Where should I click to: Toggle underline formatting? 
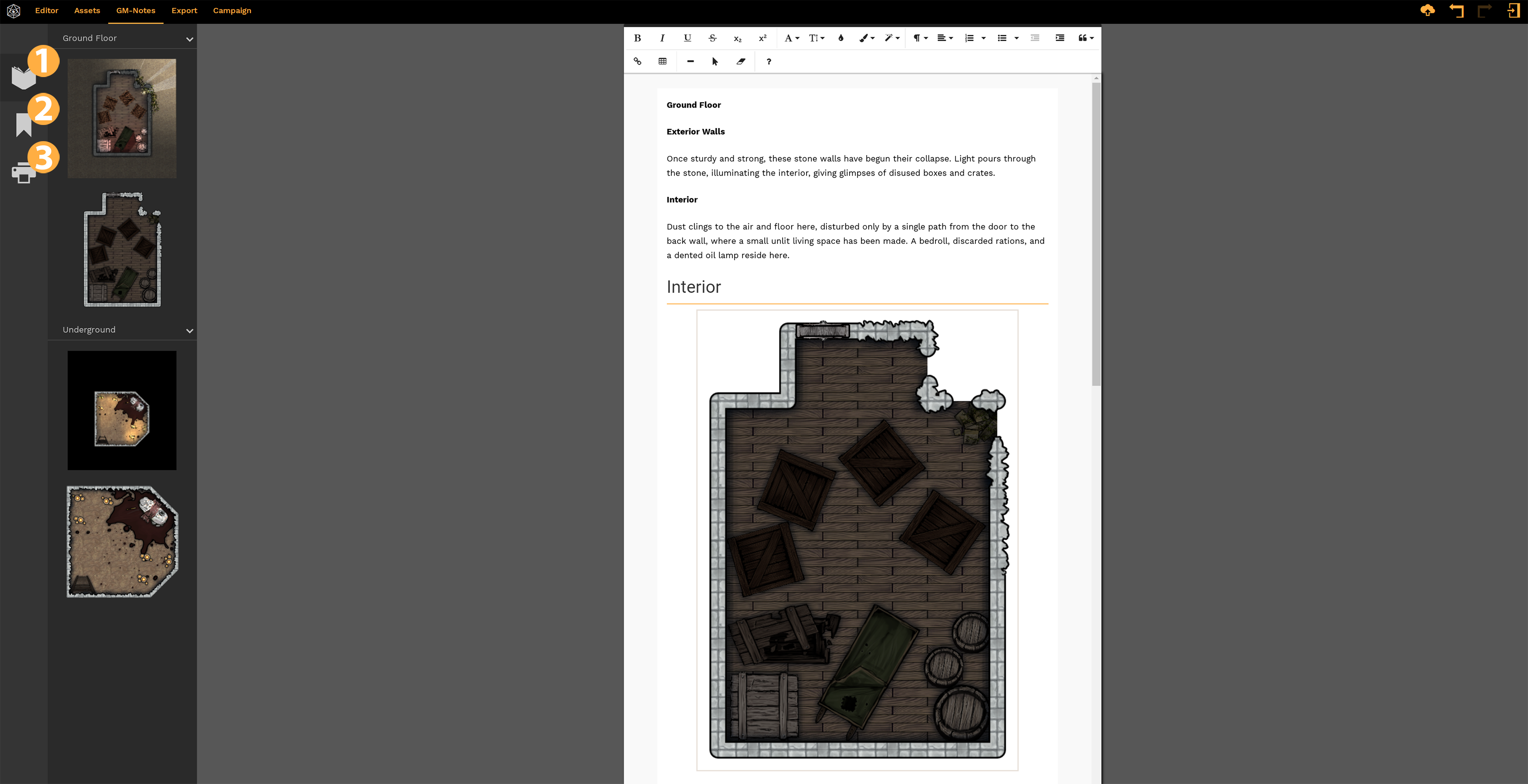point(687,38)
